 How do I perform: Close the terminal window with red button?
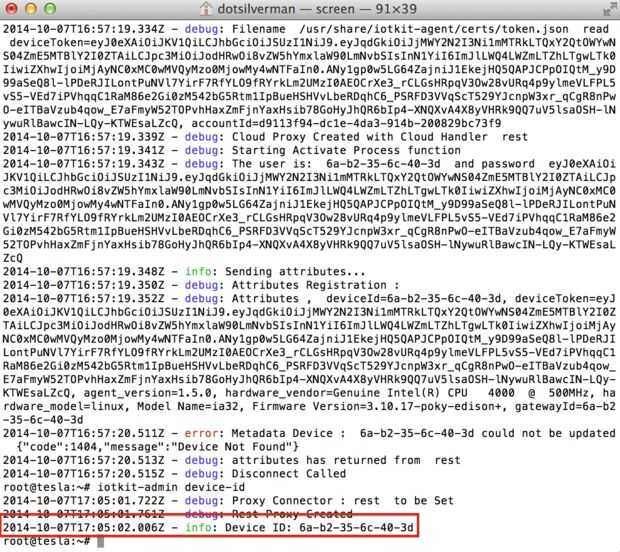coord(12,9)
